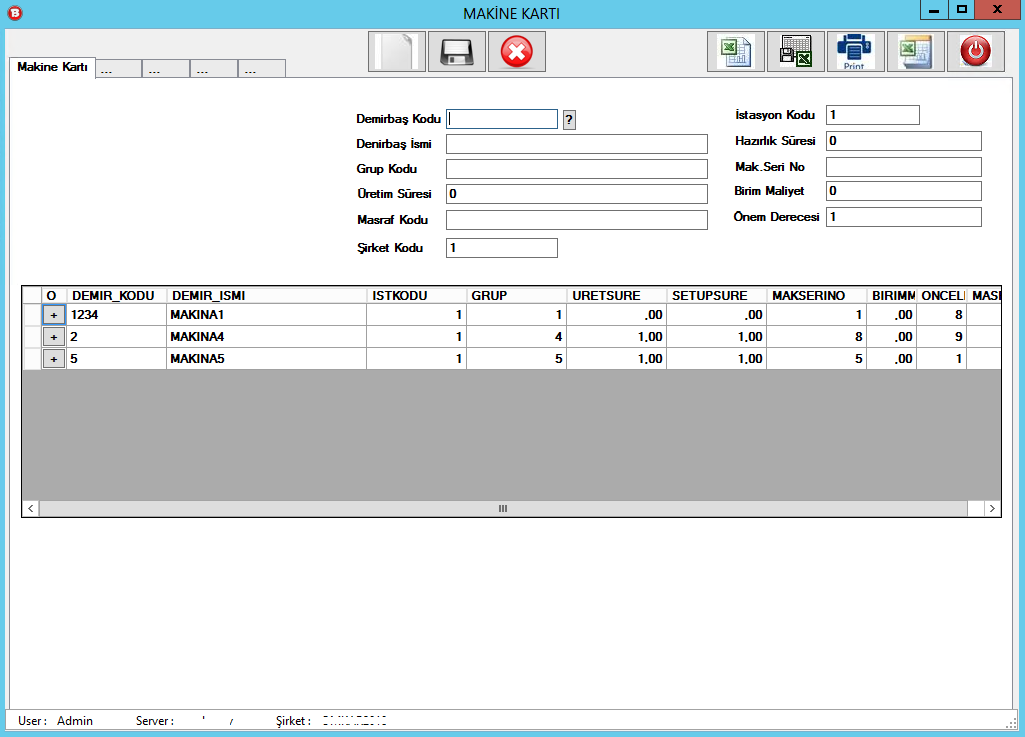Image resolution: width=1025 pixels, height=737 pixels.
Task: Select the first blank tab after Makine Kartı
Action: pos(117,69)
